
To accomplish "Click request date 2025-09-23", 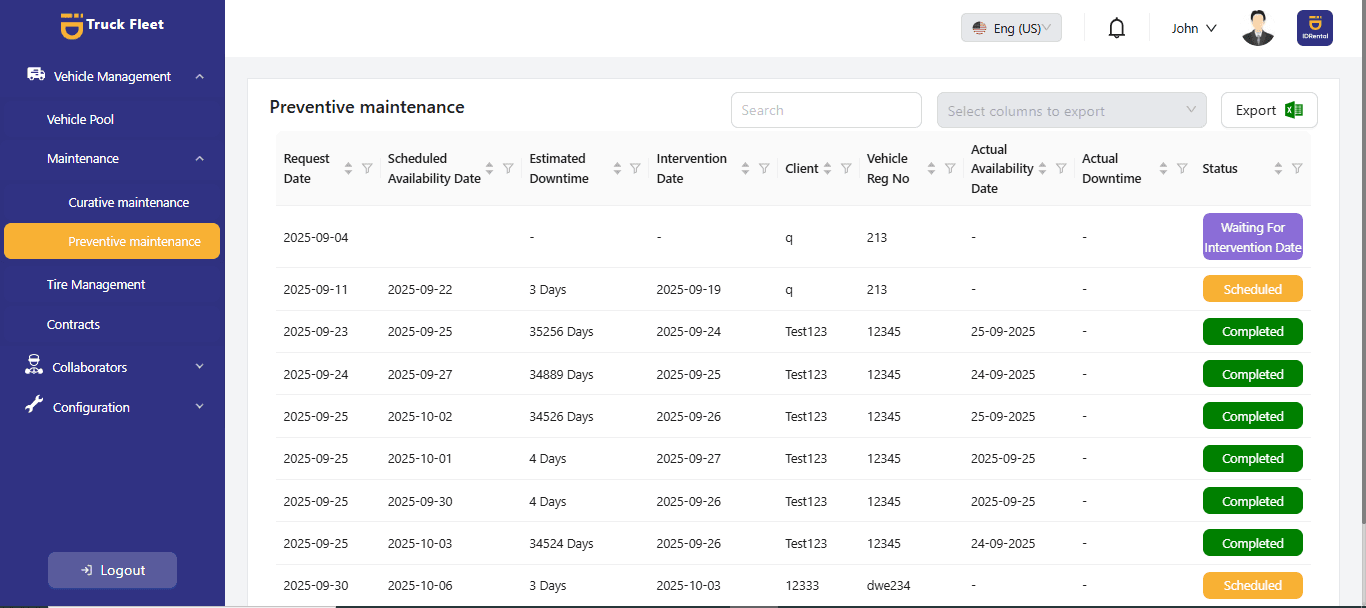I will 316,331.
